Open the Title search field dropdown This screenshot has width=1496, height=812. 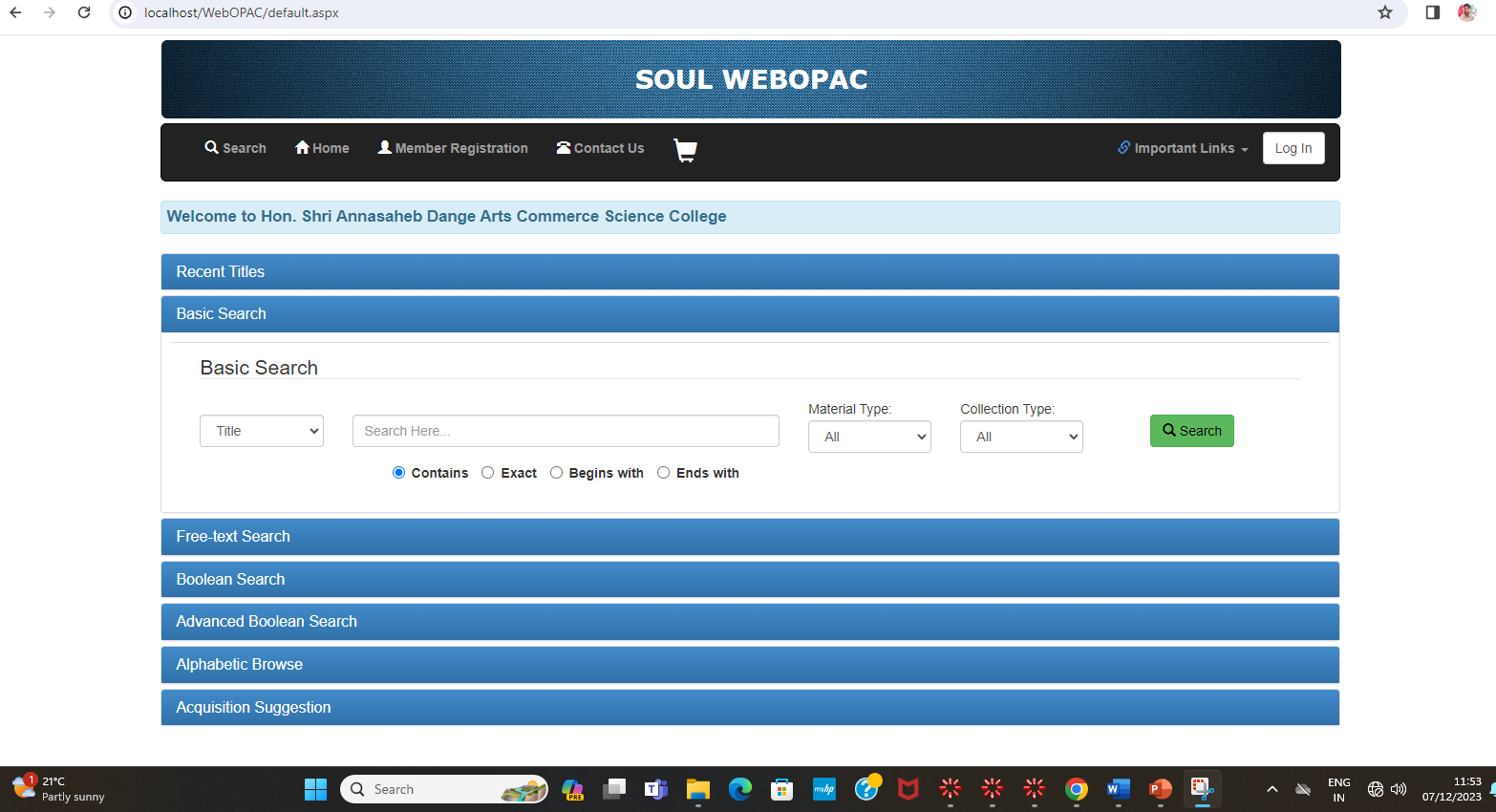tap(262, 431)
